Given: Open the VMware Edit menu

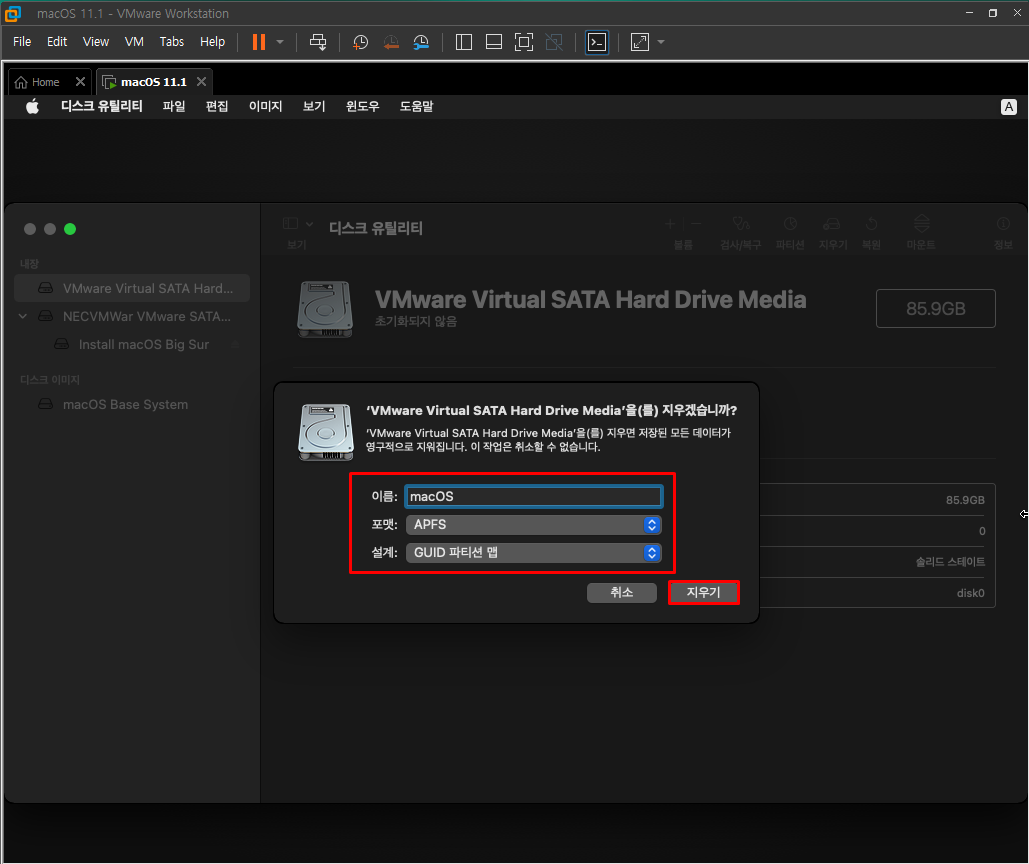Looking at the screenshot, I should tap(57, 41).
